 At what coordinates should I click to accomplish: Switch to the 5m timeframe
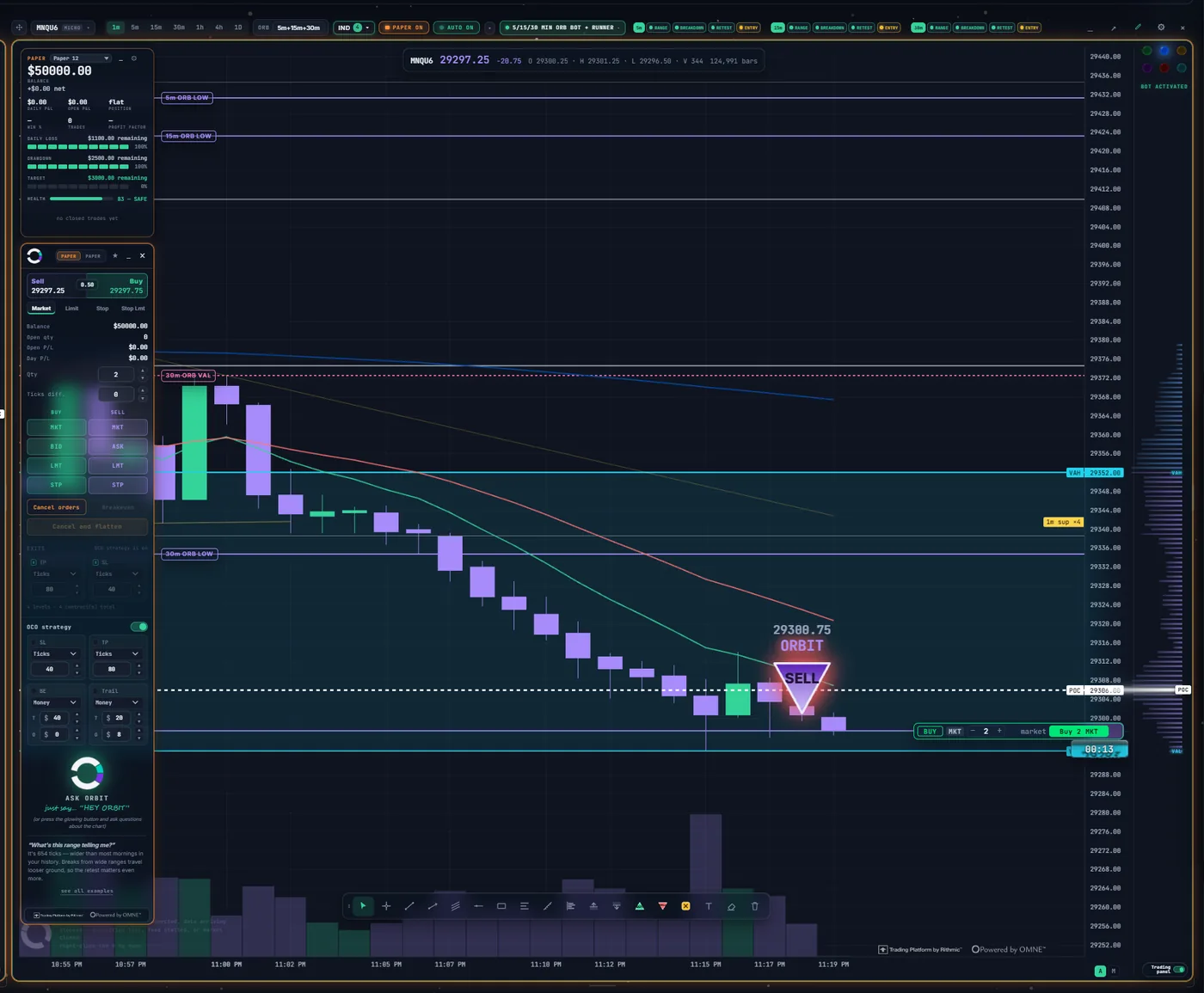point(135,28)
